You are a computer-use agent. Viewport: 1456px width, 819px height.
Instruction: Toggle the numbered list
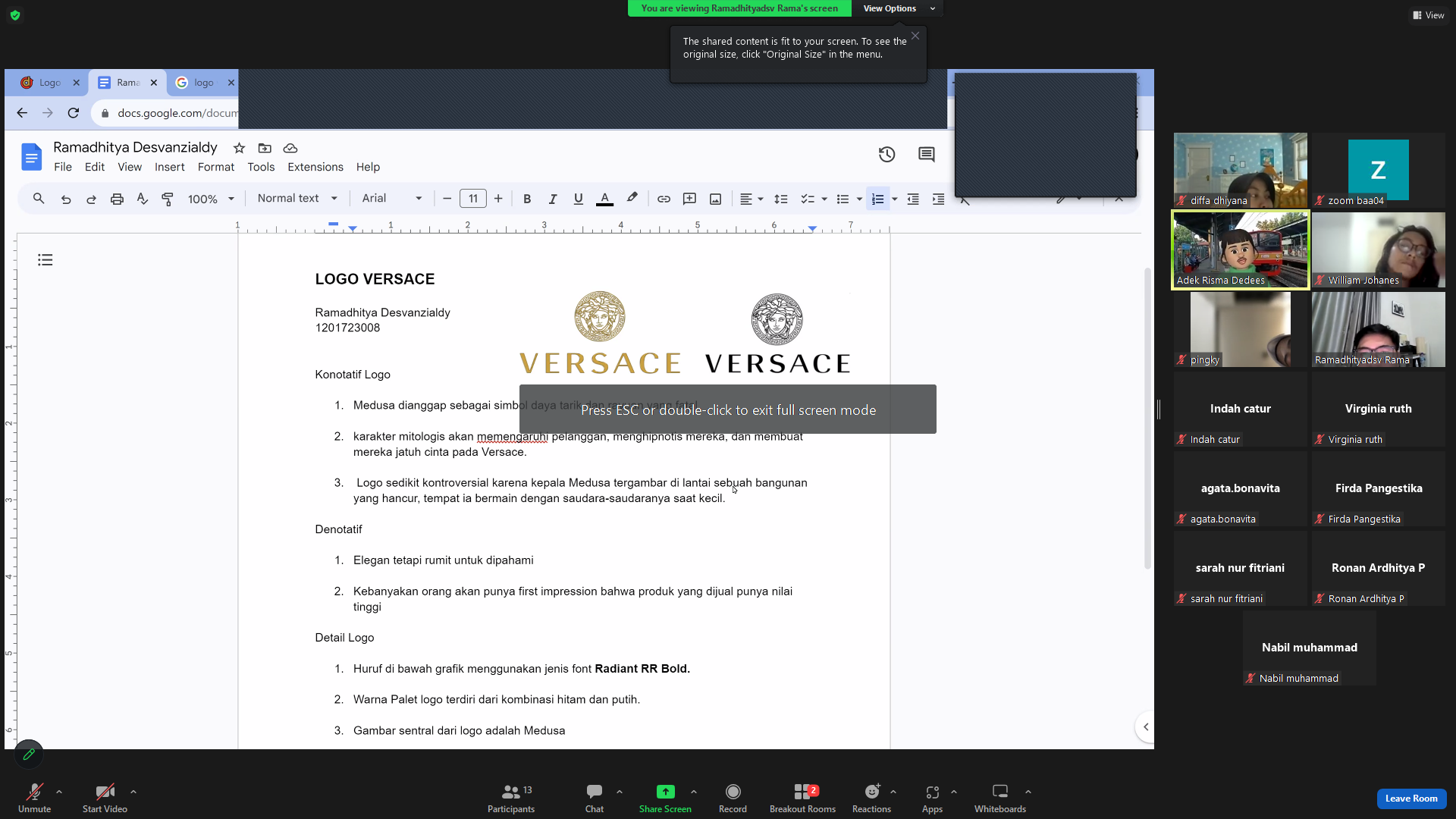click(877, 199)
